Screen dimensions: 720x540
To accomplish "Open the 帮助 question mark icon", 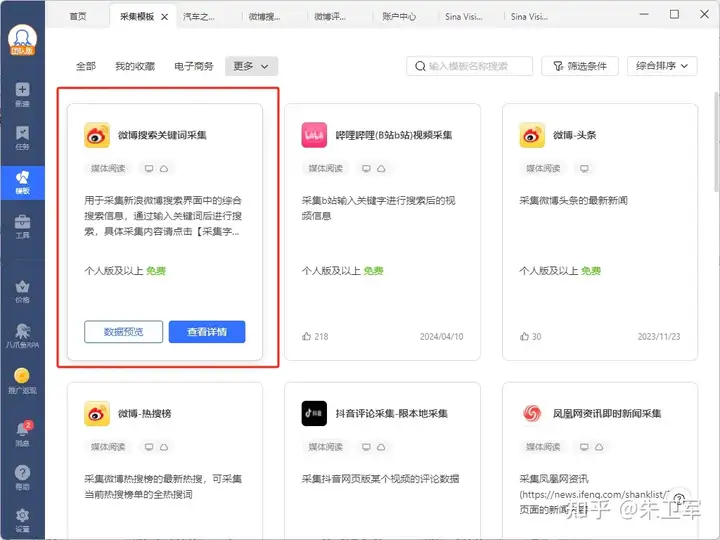I will (22, 472).
